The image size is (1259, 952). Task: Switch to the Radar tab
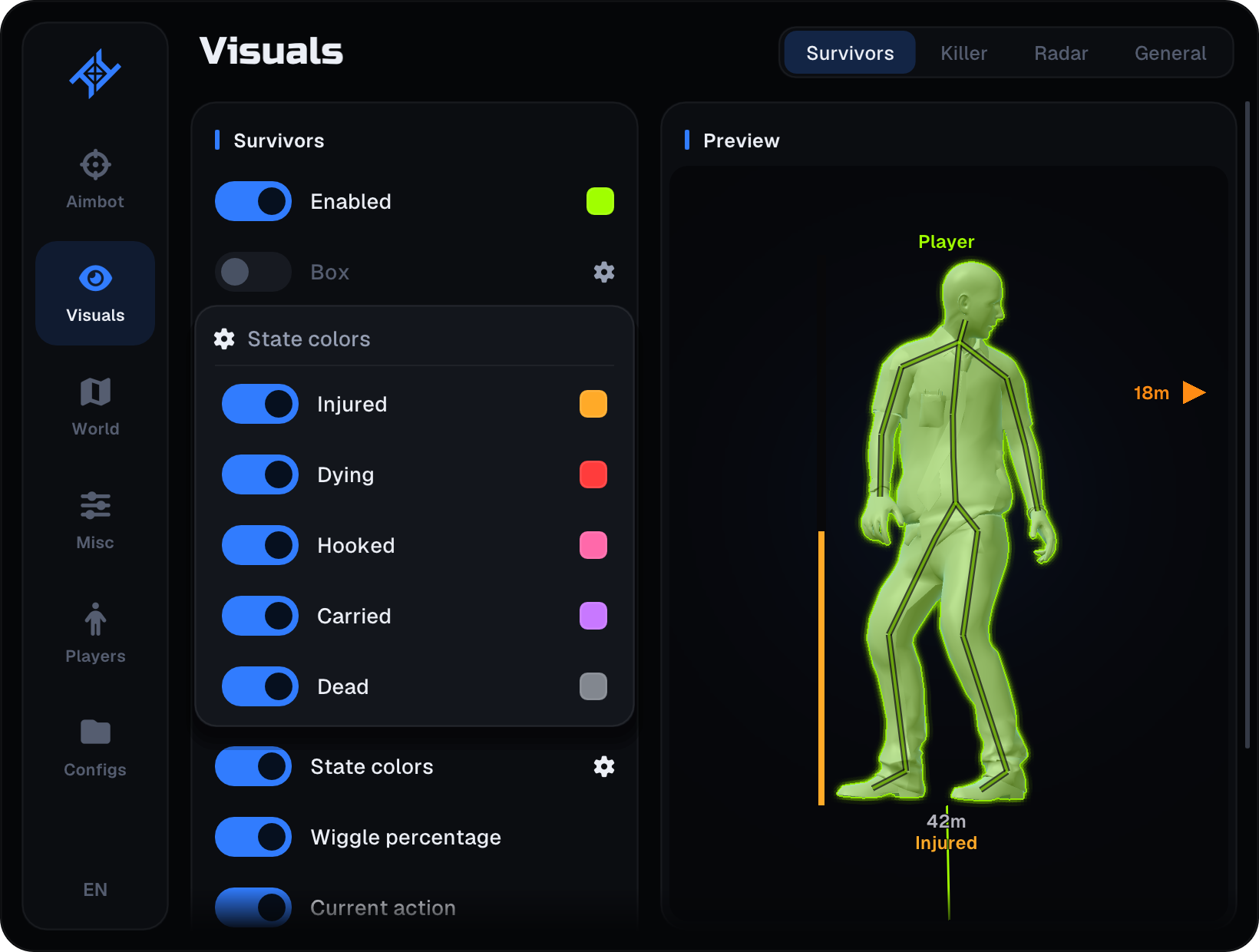1061,53
